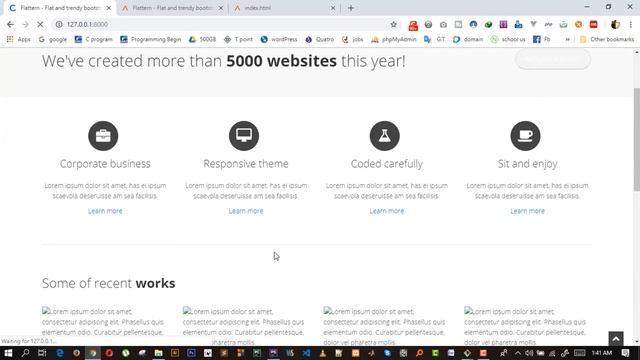Stop page loading with the X button
This screenshot has width=640, height=360.
[40, 24]
